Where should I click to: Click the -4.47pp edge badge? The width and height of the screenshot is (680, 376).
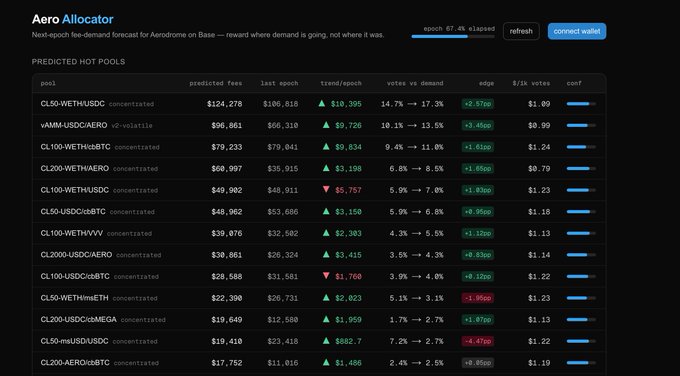point(477,341)
